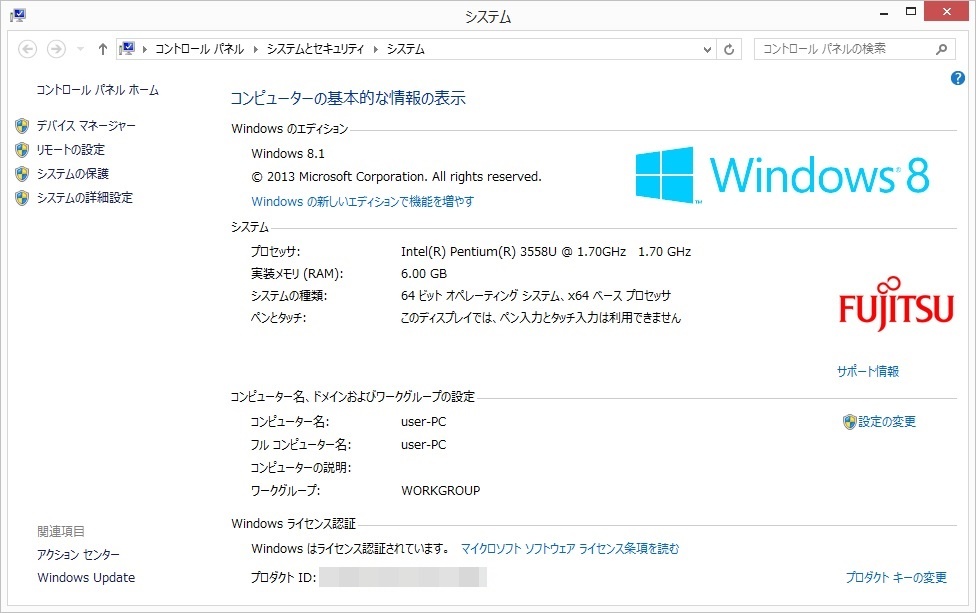
Task: Select processor value Intel(R) Pentium(R) 3558U
Action: (x=546, y=252)
